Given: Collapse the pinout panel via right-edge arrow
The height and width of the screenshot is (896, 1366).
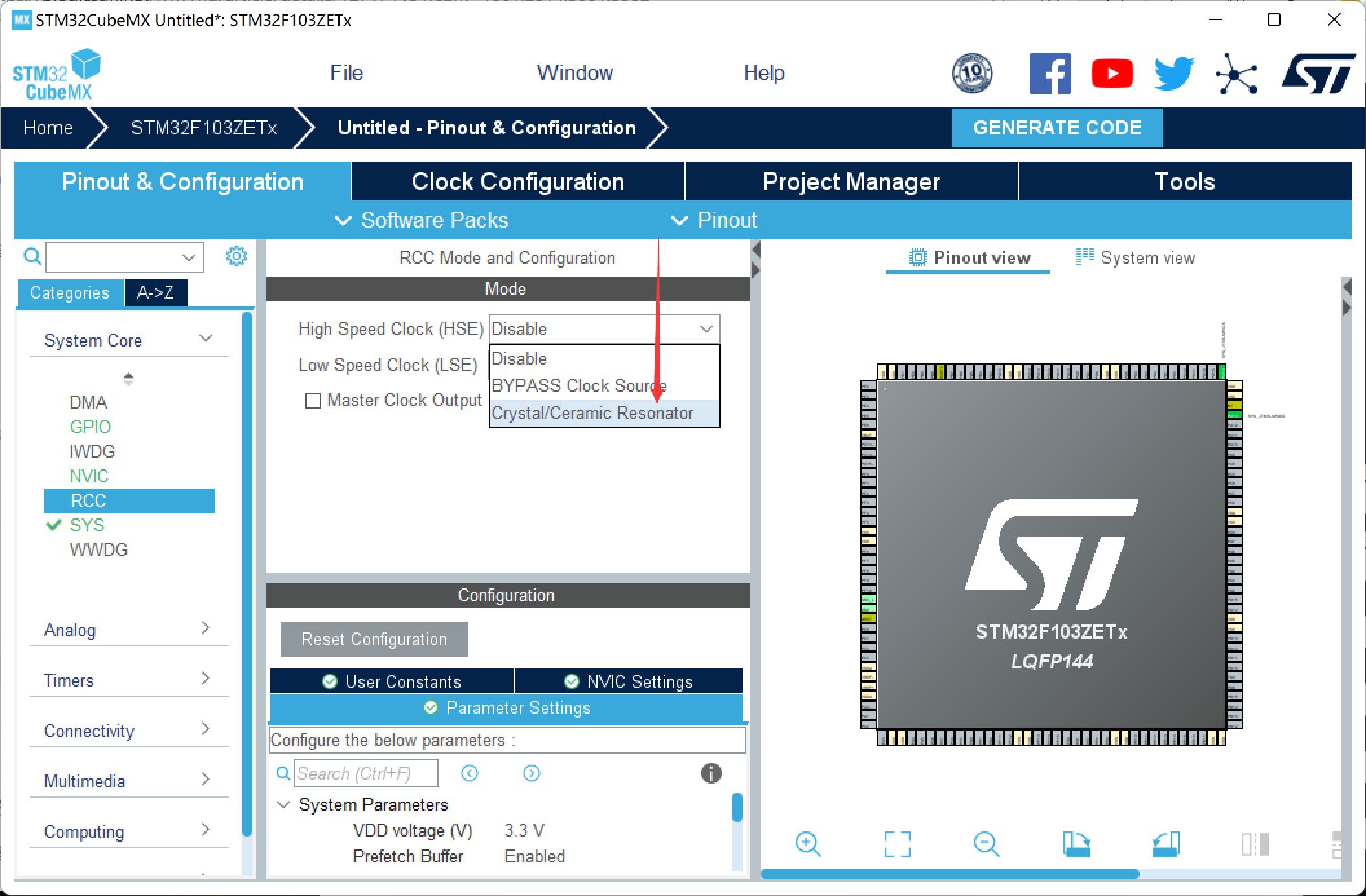Looking at the screenshot, I should point(1347,307).
